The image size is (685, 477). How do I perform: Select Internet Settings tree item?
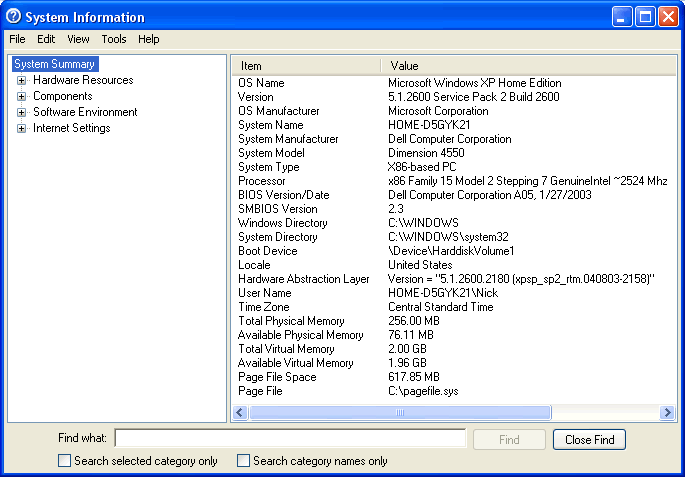(x=72, y=128)
